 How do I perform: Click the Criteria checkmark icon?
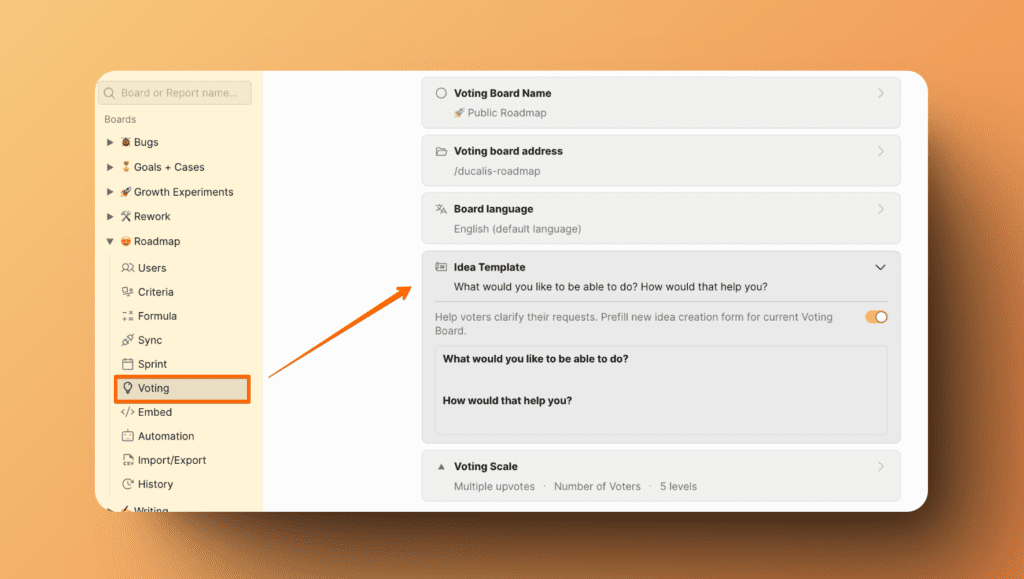[128, 291]
